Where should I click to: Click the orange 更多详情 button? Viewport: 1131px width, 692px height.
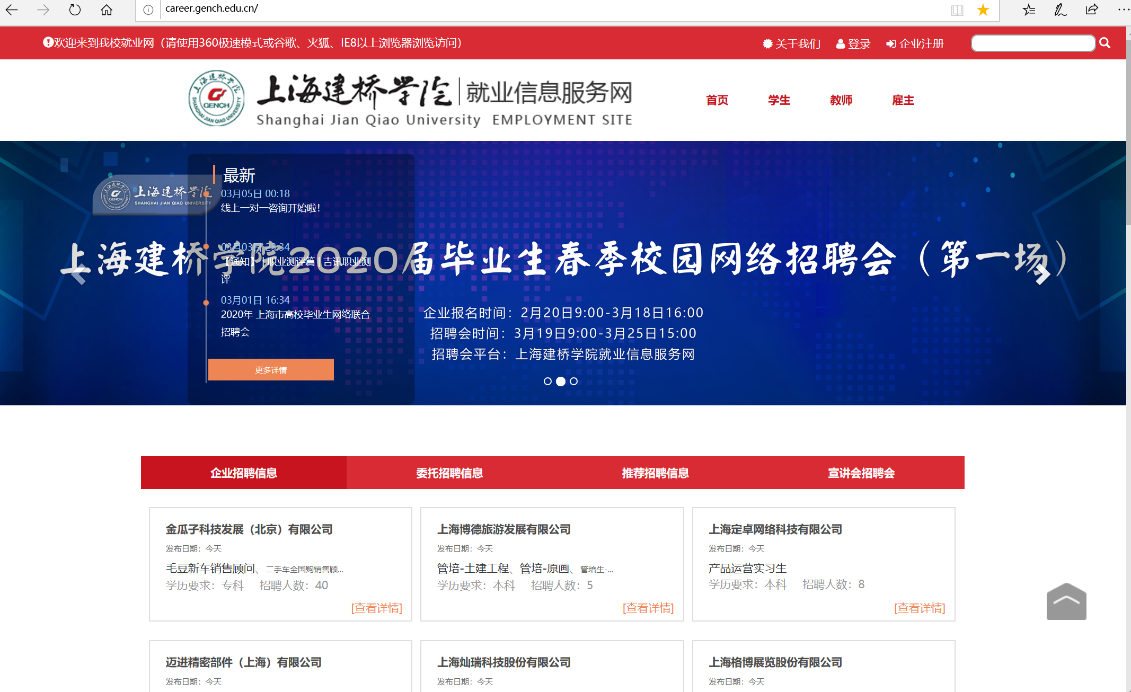coord(270,370)
